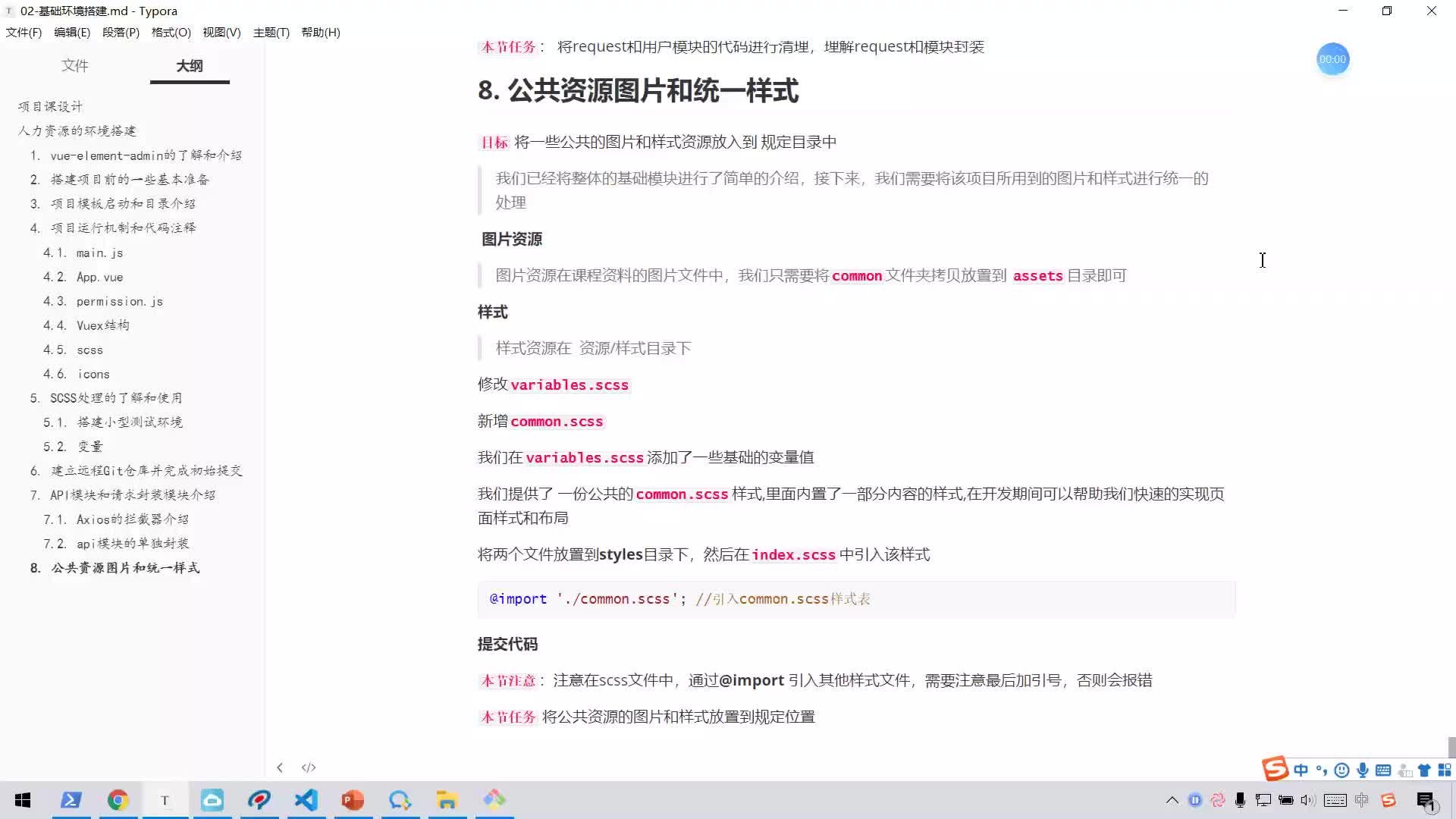Open the red-blue swirl taskbar app
The image size is (1456, 819).
click(259, 800)
